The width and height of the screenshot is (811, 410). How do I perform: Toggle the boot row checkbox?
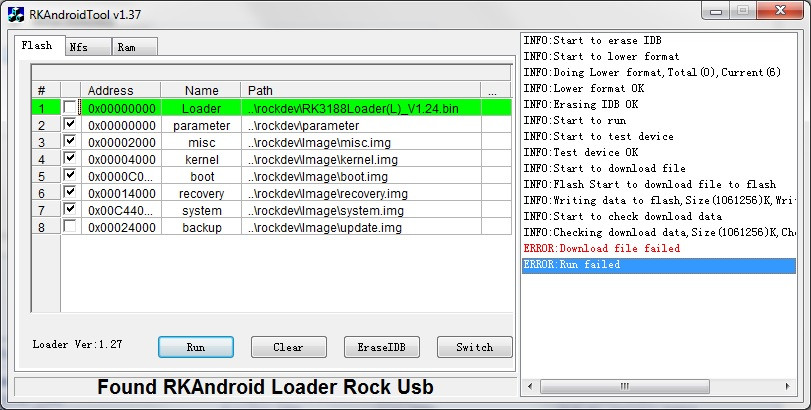coord(70,175)
